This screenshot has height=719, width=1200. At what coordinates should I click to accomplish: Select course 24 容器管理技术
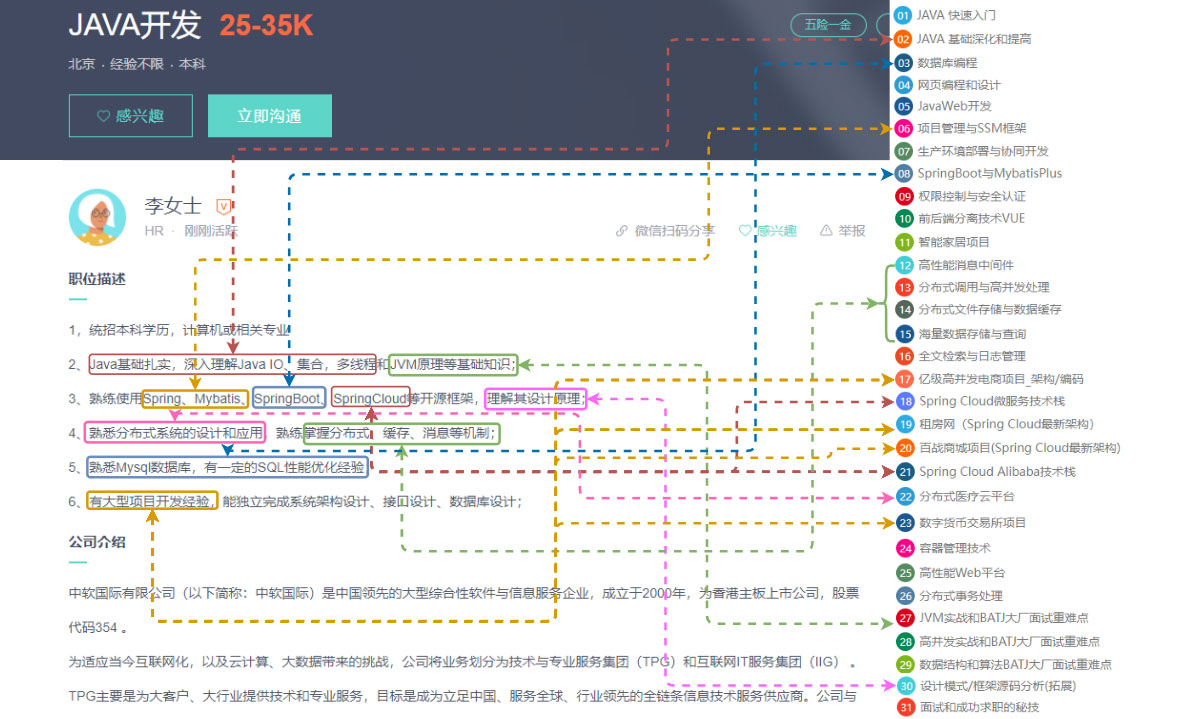tap(943, 548)
